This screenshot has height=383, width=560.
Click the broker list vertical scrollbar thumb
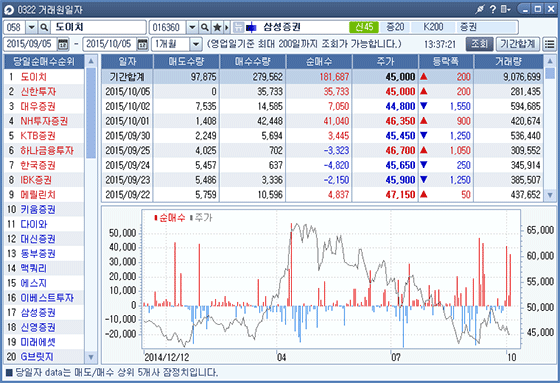click(x=91, y=113)
